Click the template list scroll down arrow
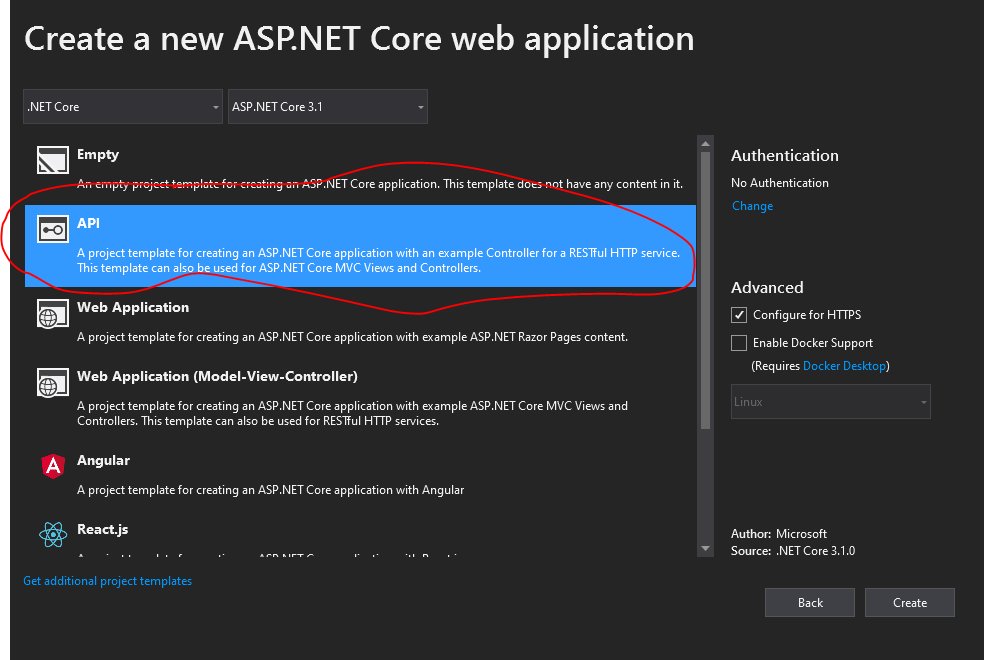Image resolution: width=984 pixels, height=660 pixels. coord(705,549)
